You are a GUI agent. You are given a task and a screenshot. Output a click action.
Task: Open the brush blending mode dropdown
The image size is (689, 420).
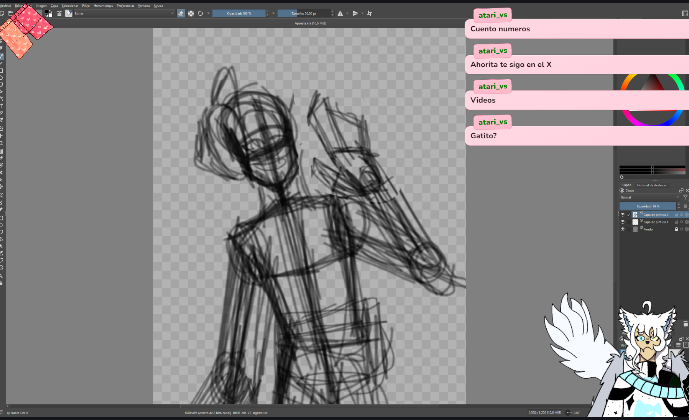(124, 14)
